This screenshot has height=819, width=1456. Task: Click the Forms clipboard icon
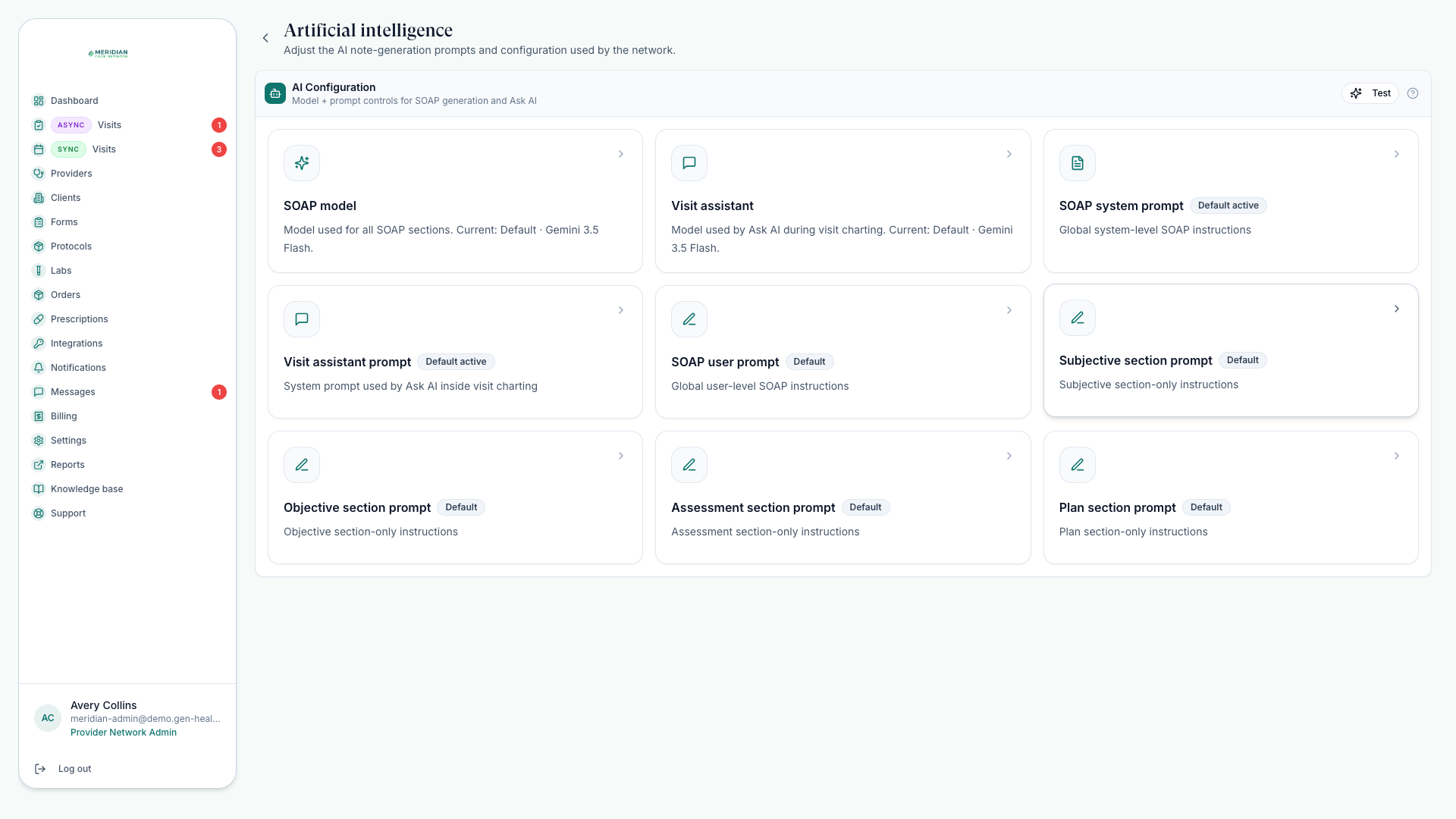pyautogui.click(x=39, y=222)
